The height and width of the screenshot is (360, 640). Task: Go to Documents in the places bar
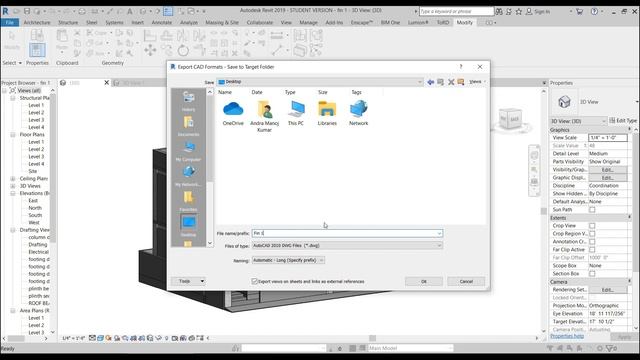(x=189, y=126)
